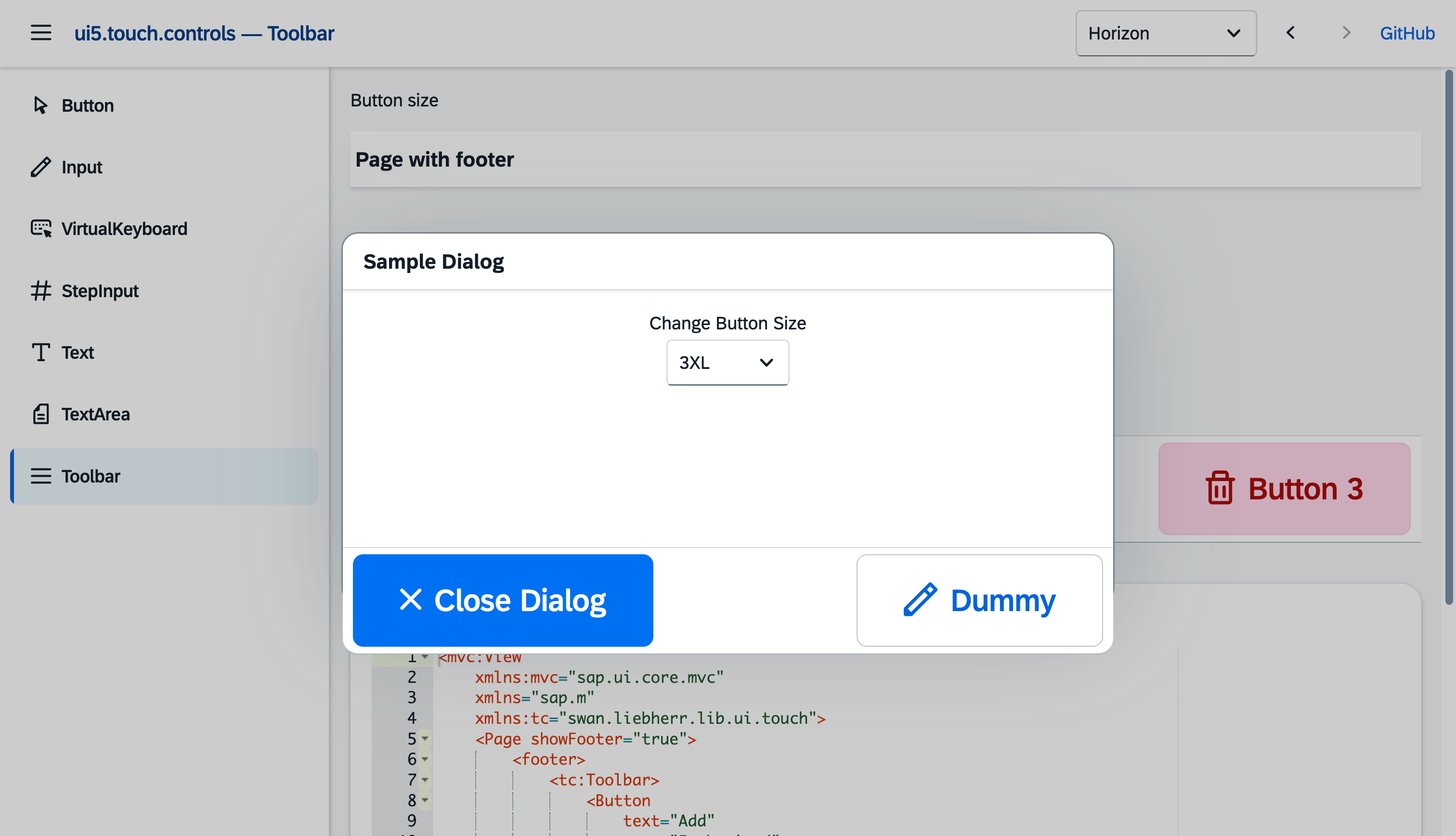Select the Toolbar navigation item
Viewport: 1456px width, 836px height.
(x=164, y=476)
